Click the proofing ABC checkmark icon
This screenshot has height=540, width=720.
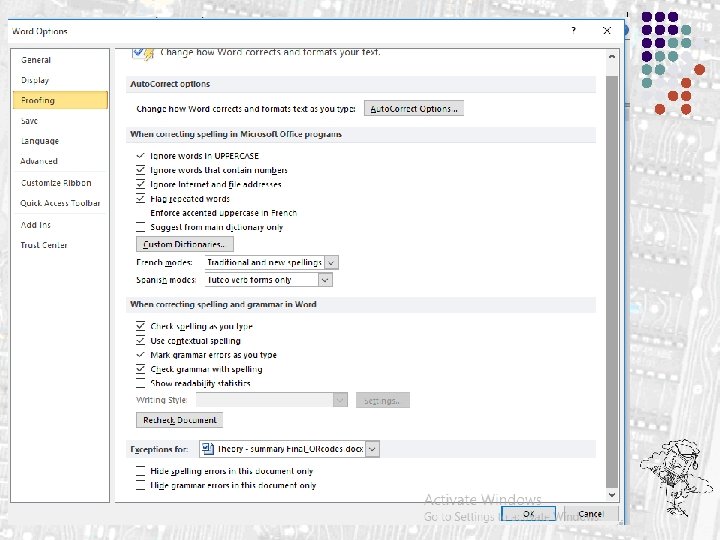click(143, 53)
